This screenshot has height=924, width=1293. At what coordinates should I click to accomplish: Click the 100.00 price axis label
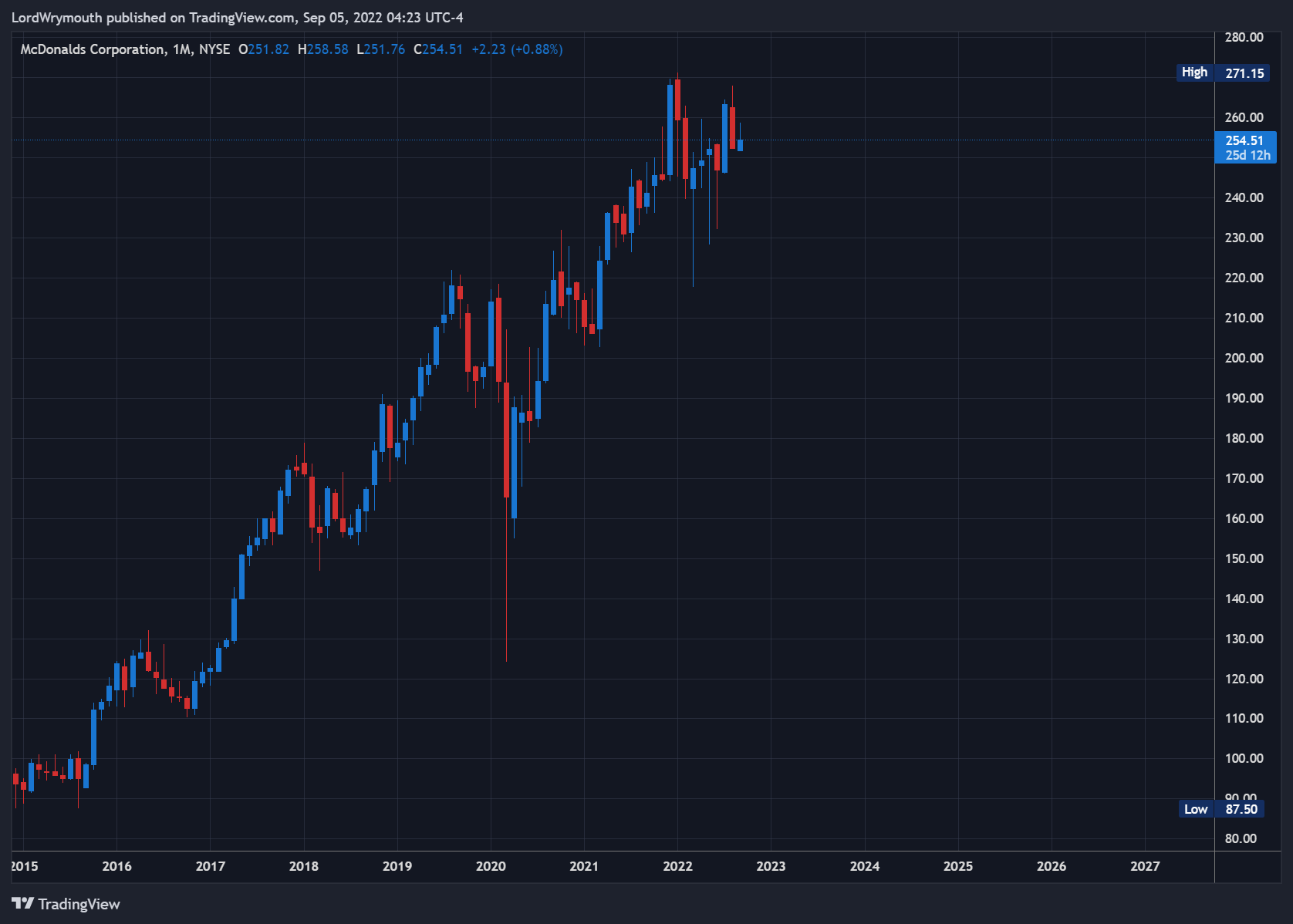pos(1244,758)
